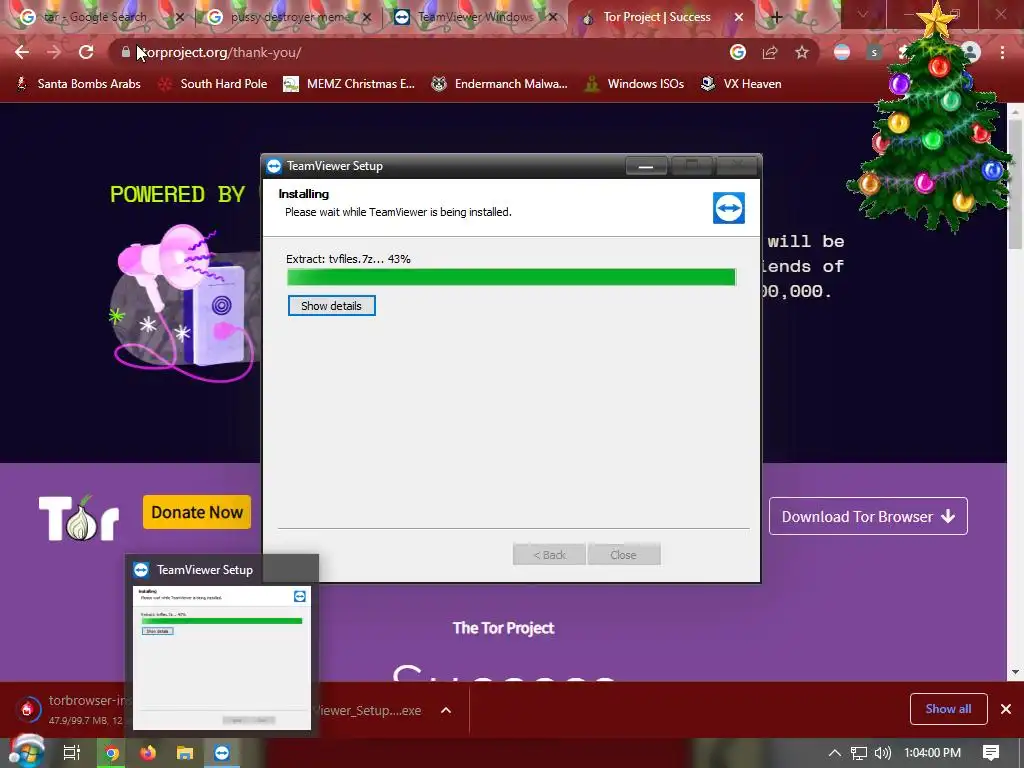Click the S extension icon
The width and height of the screenshot is (1024, 768).
tap(874, 52)
